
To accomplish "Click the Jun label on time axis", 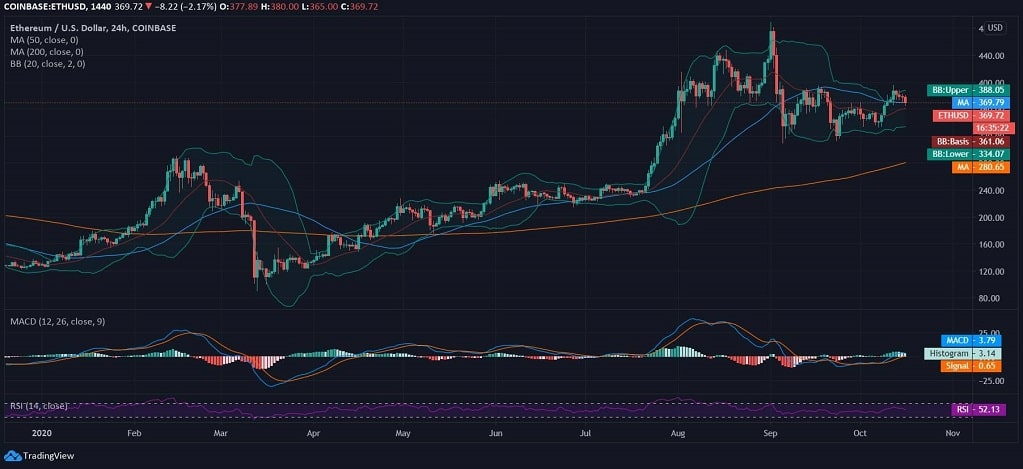I will tap(496, 432).
